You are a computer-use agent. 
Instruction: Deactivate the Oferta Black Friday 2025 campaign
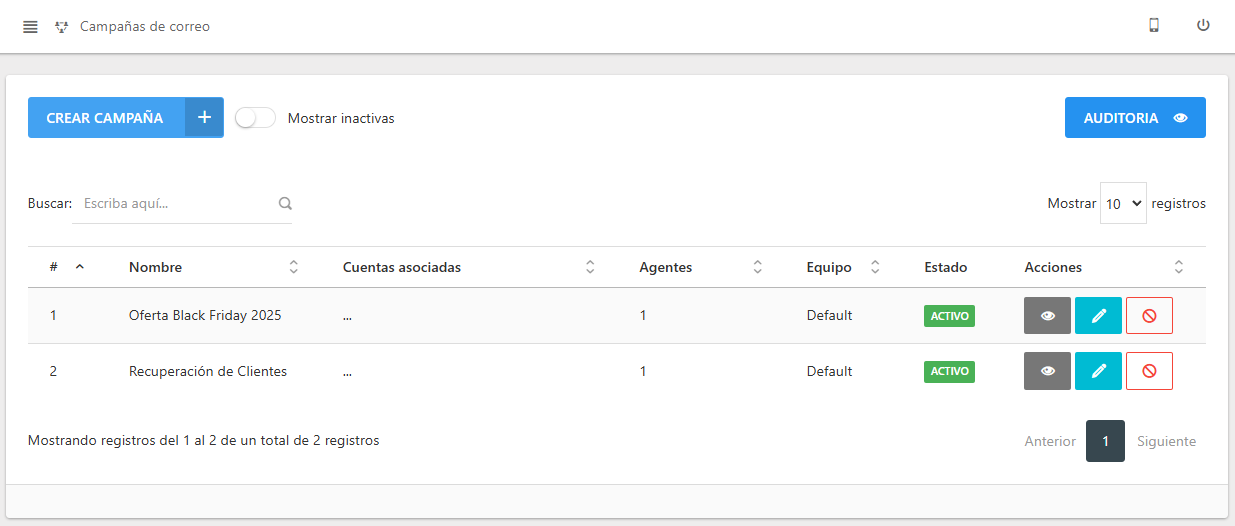click(x=1149, y=315)
